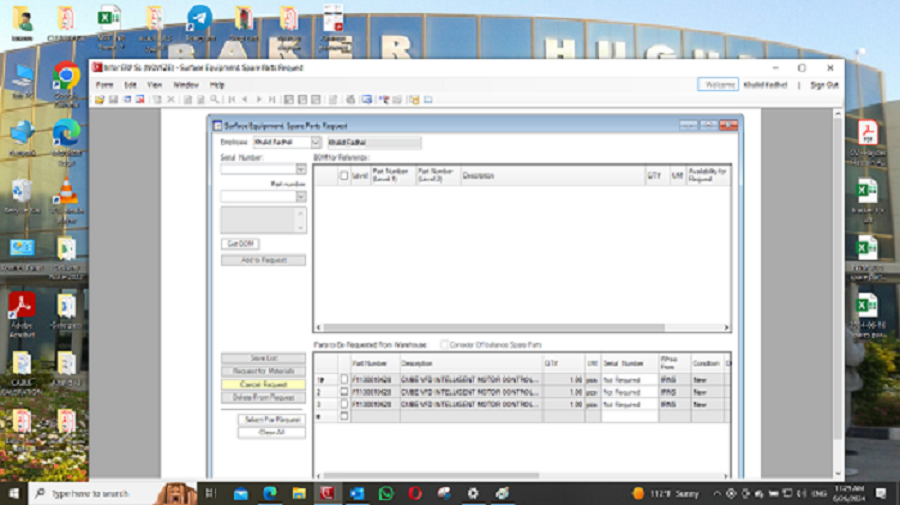Click the 112°F Sunny weather widget
900x505 pixels.
[x=666, y=494]
